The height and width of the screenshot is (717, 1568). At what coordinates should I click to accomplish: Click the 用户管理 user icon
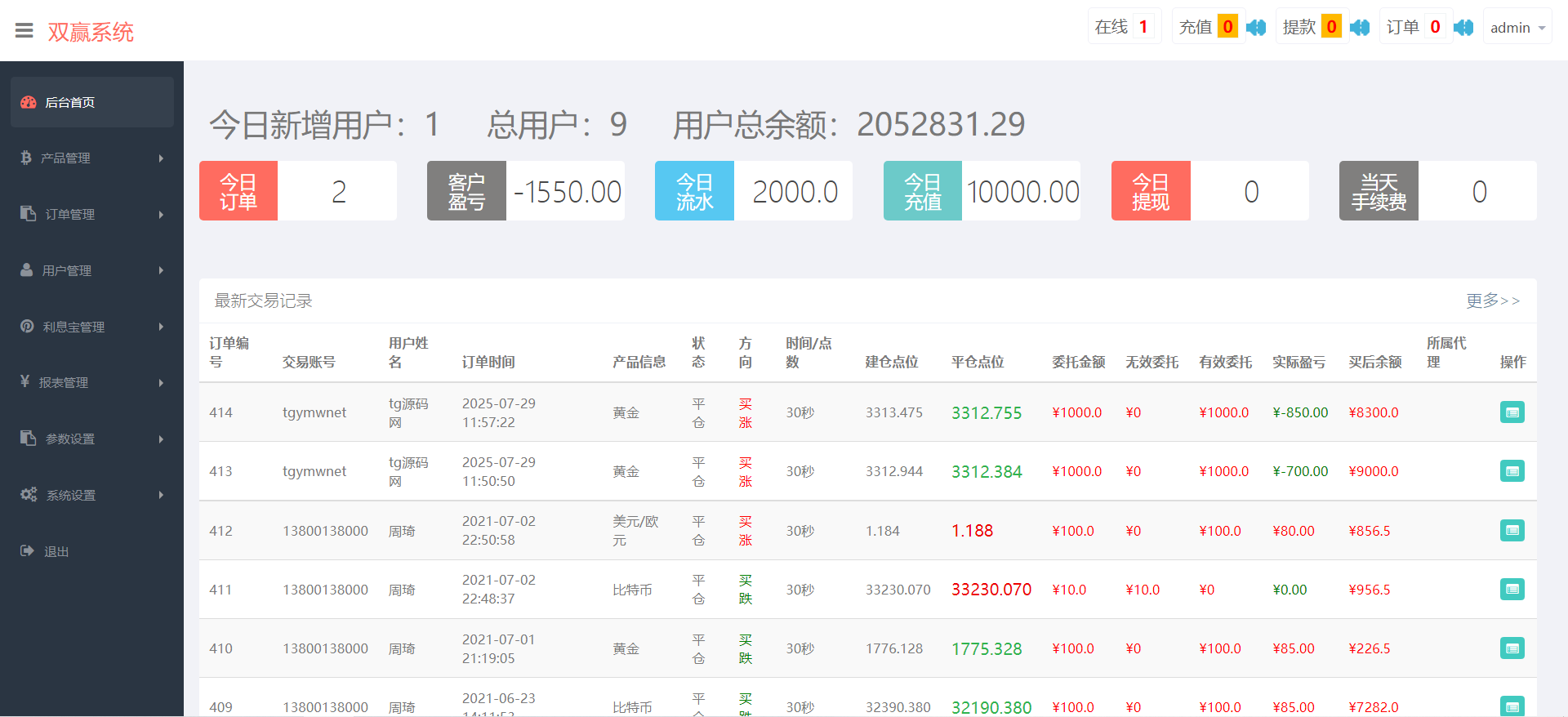[27, 270]
